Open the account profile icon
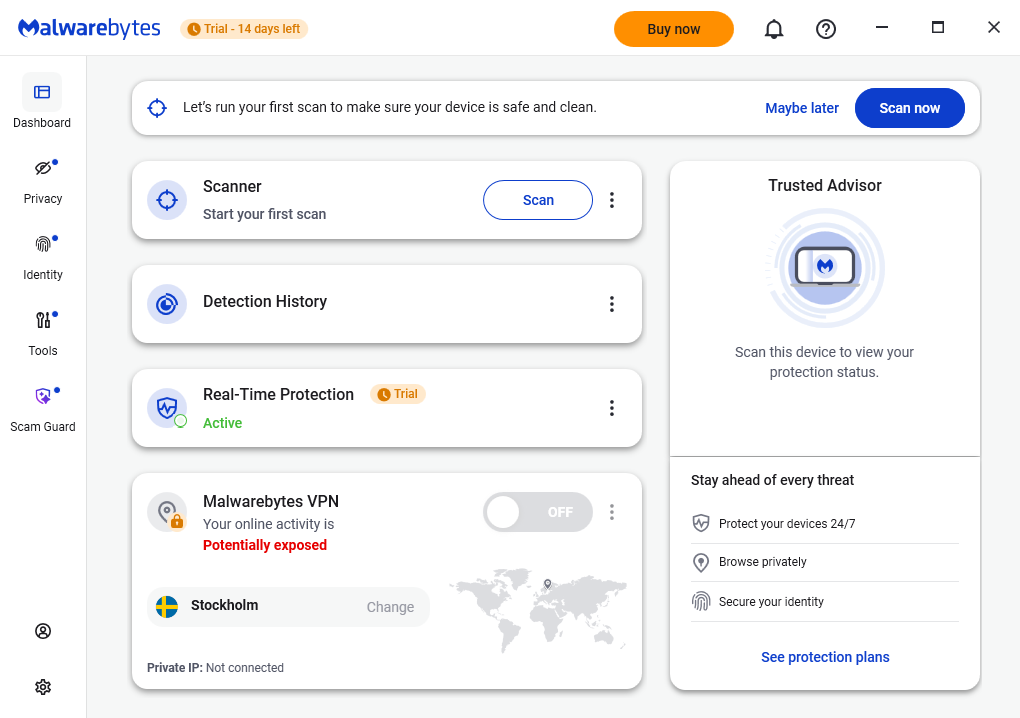 pos(43,631)
